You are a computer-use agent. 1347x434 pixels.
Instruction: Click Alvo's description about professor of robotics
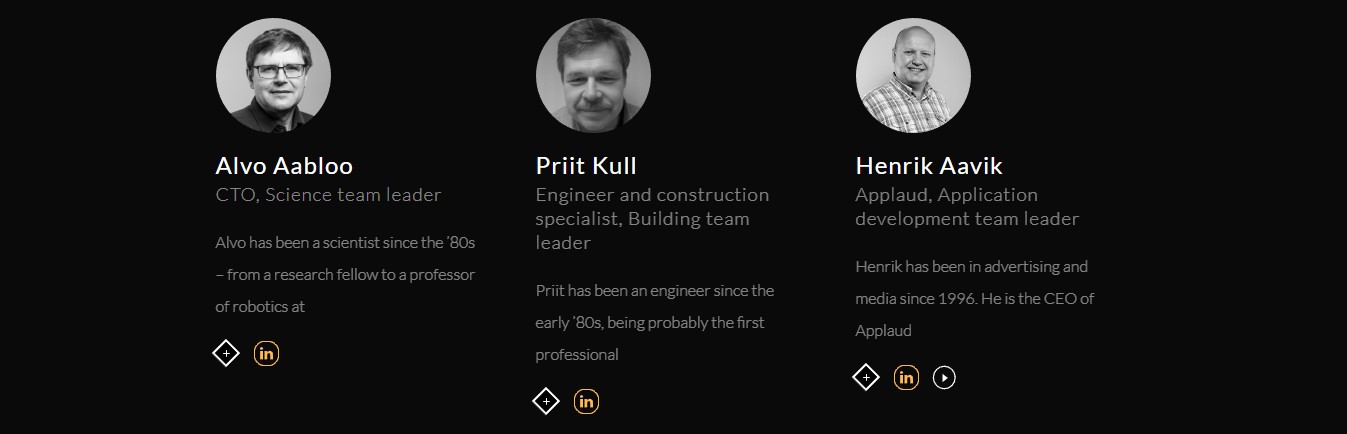tap(345, 274)
